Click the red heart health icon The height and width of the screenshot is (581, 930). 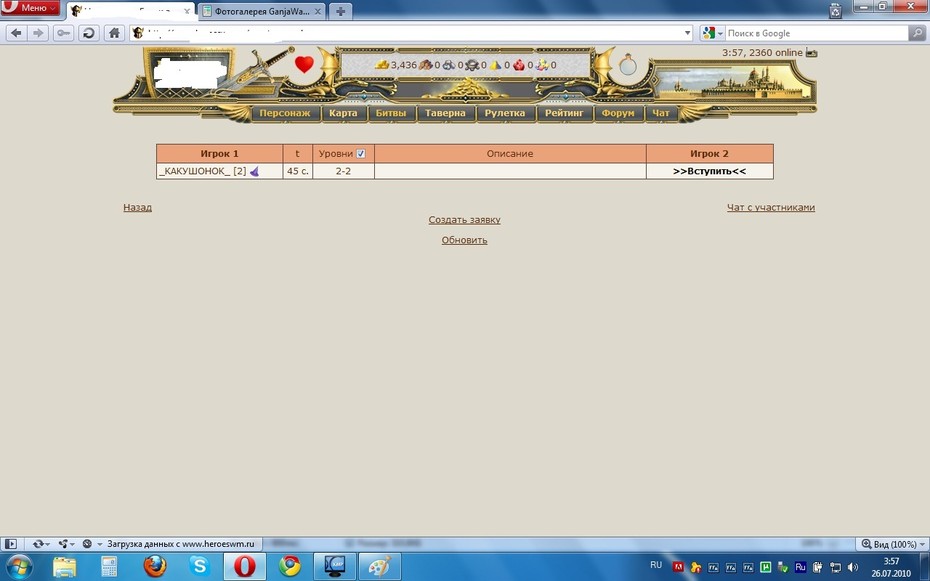[x=304, y=64]
